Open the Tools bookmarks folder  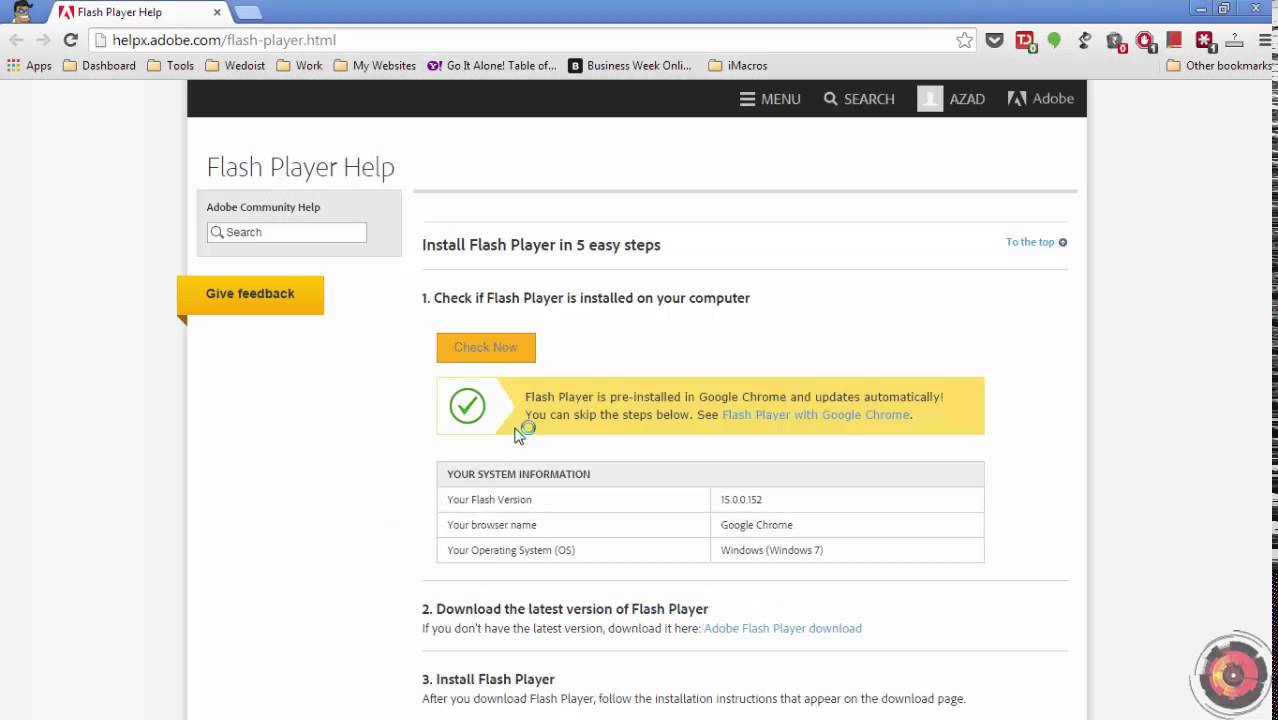[170, 66]
